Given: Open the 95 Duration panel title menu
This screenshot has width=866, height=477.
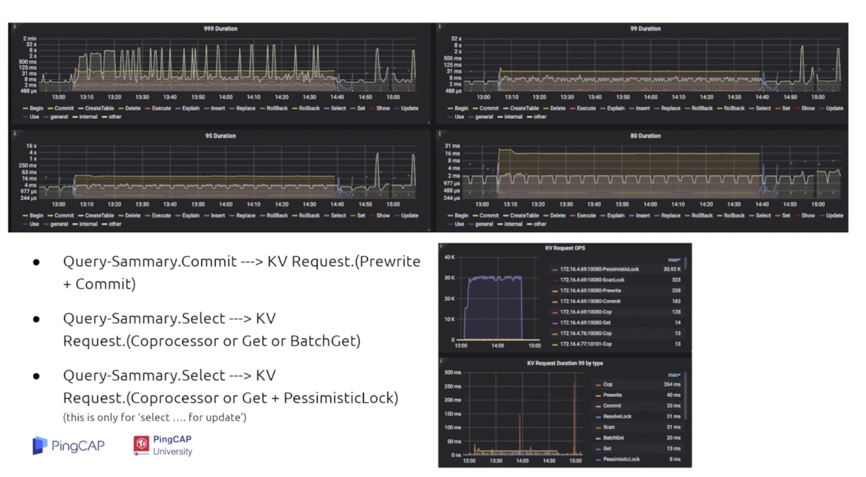Looking at the screenshot, I should (x=220, y=136).
